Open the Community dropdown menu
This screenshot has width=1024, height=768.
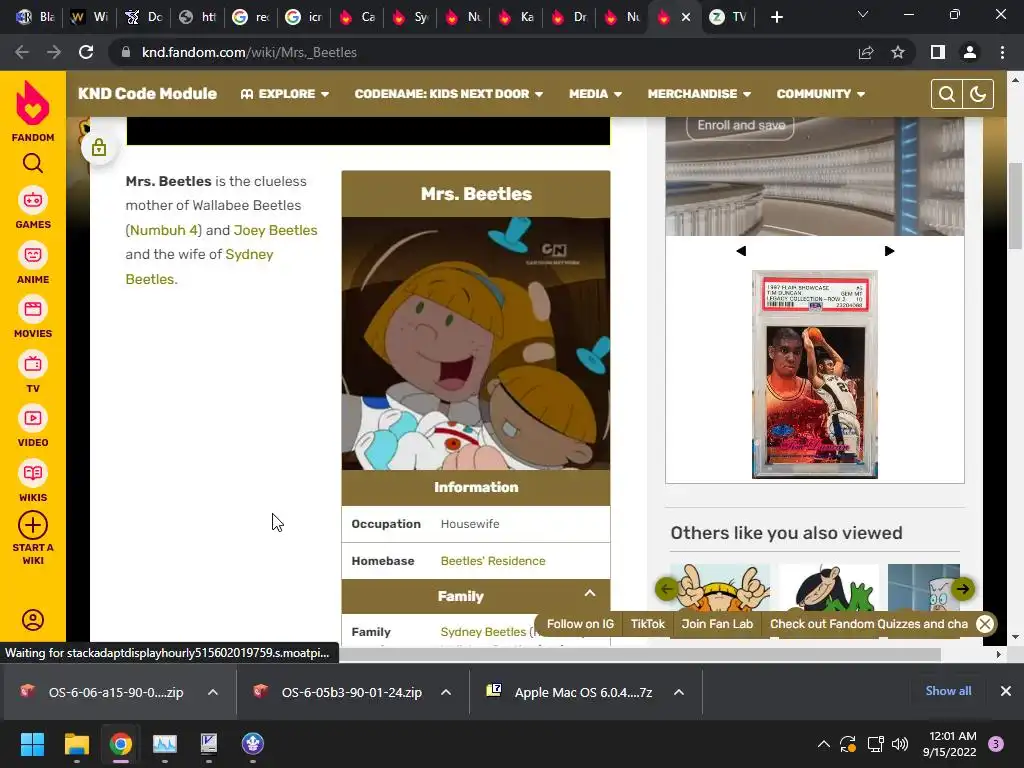(820, 94)
